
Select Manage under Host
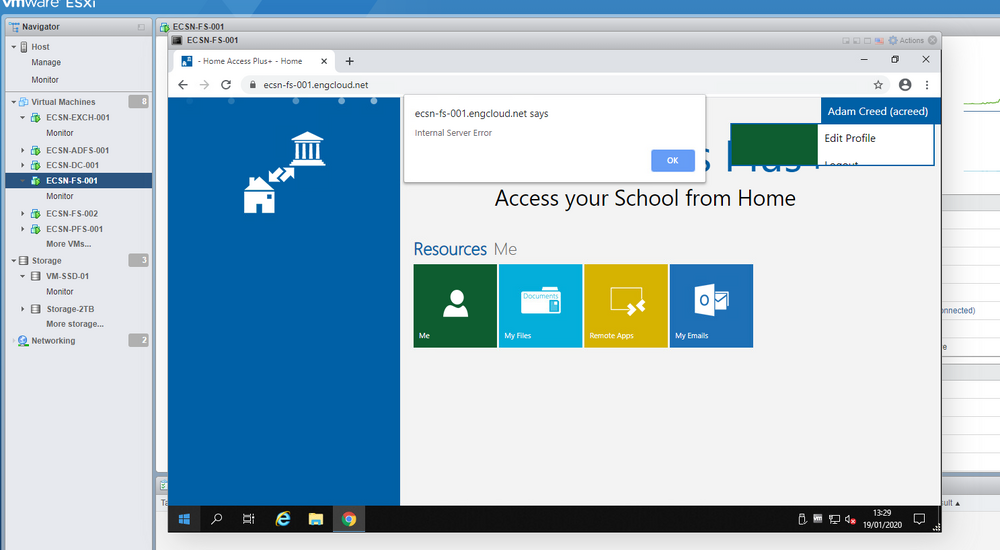coord(46,63)
